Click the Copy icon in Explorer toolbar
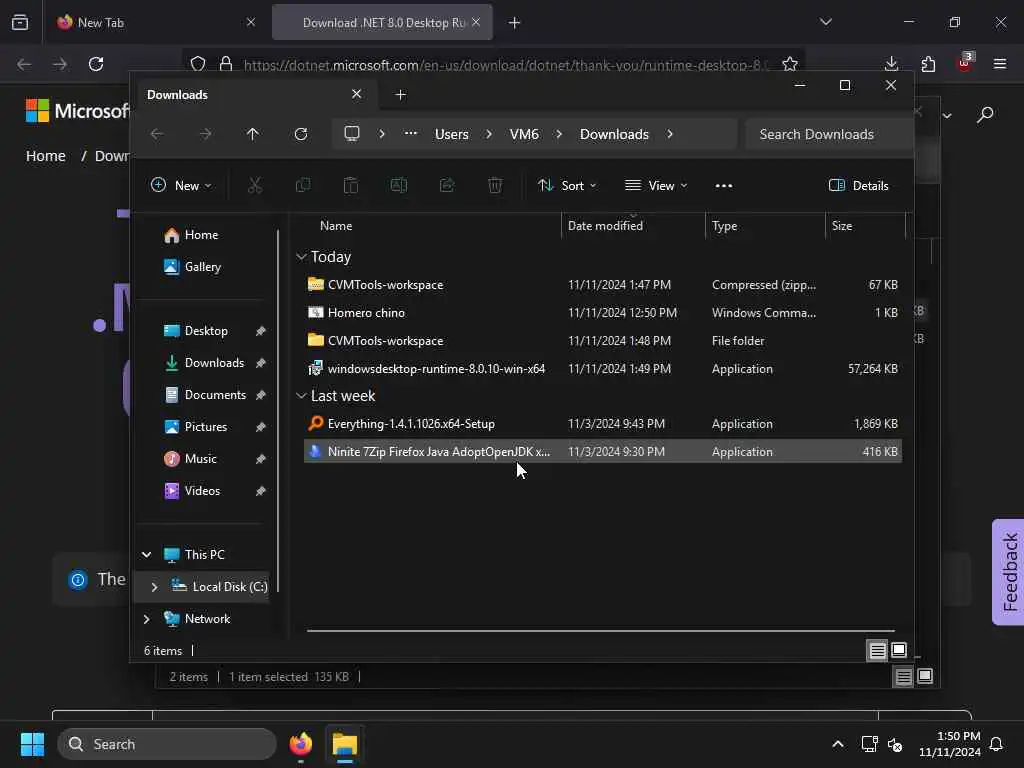The height and width of the screenshot is (768, 1024). click(x=302, y=185)
